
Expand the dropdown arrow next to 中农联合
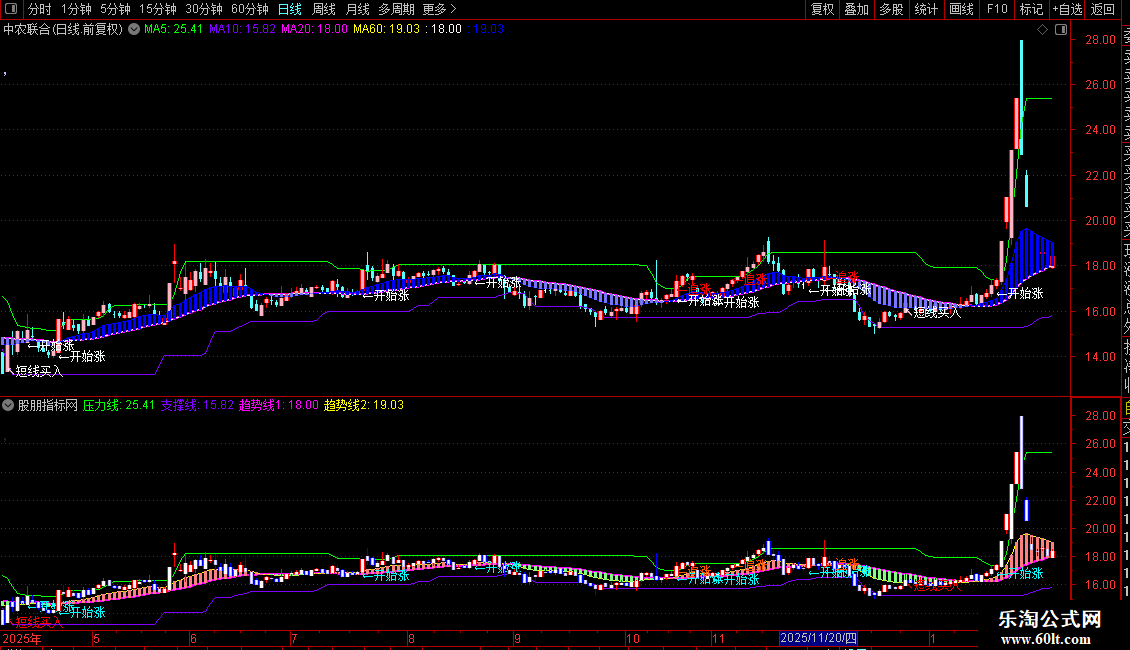click(x=133, y=30)
